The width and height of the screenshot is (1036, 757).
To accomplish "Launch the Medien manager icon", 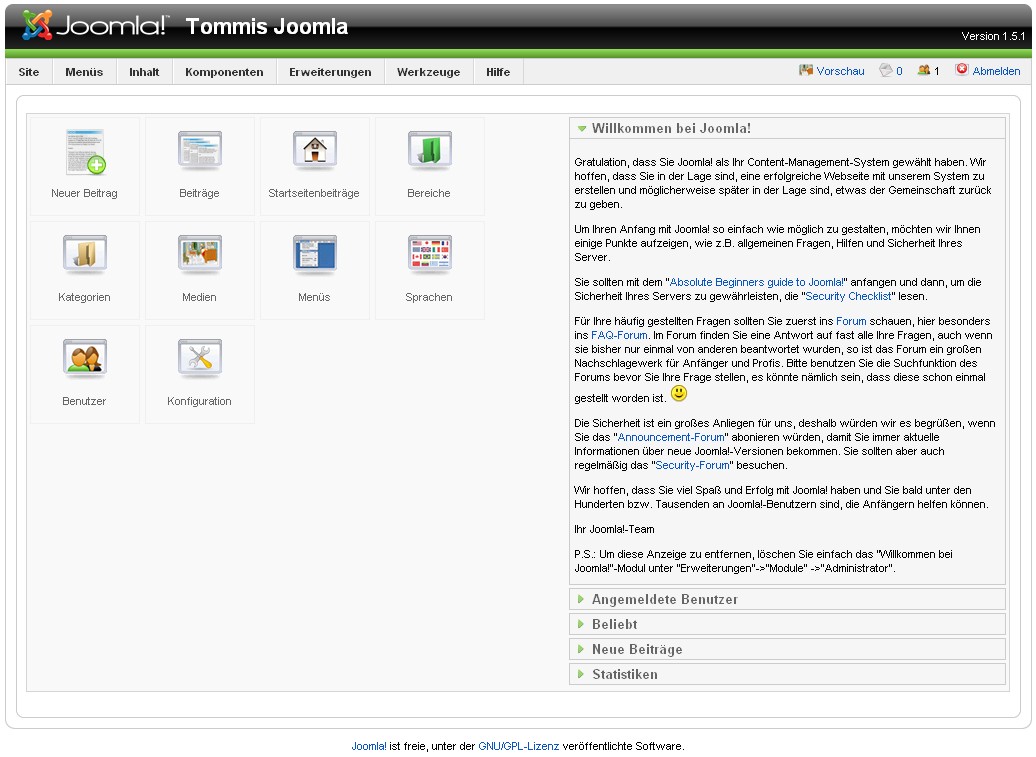I will pyautogui.click(x=200, y=257).
